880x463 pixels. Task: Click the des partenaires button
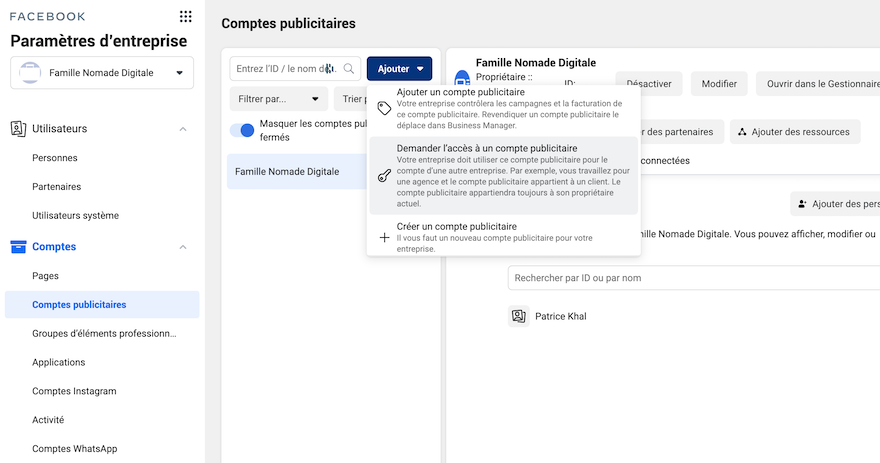click(681, 132)
